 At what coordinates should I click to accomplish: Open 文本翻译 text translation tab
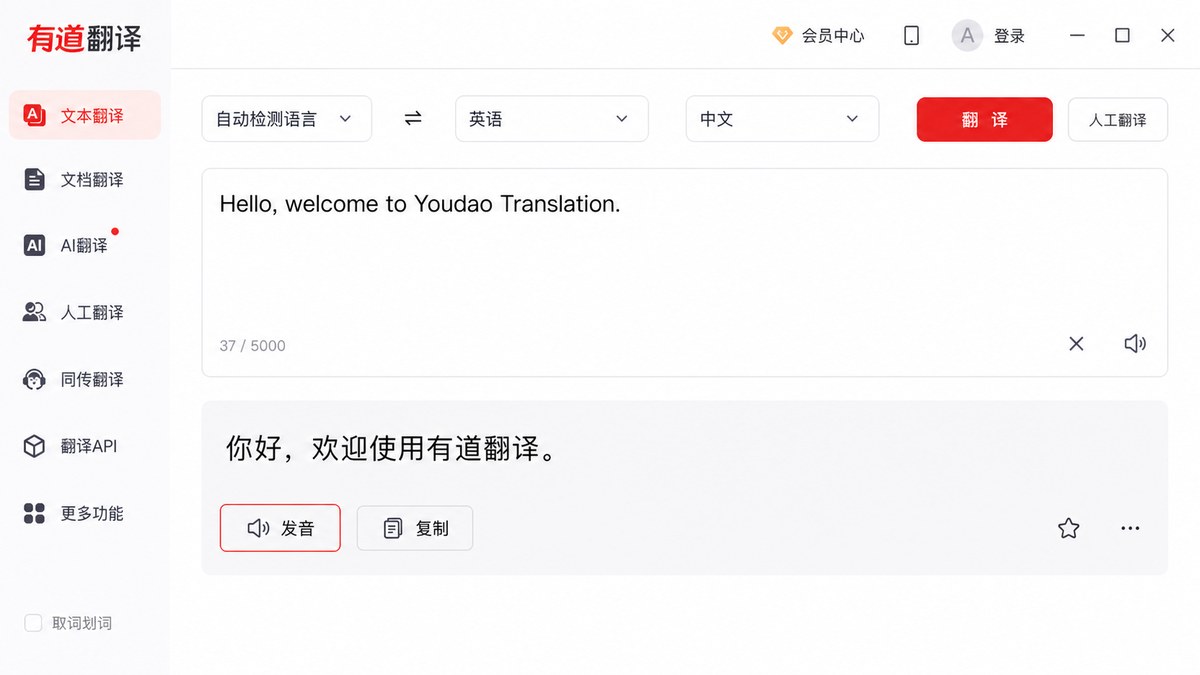[85, 115]
